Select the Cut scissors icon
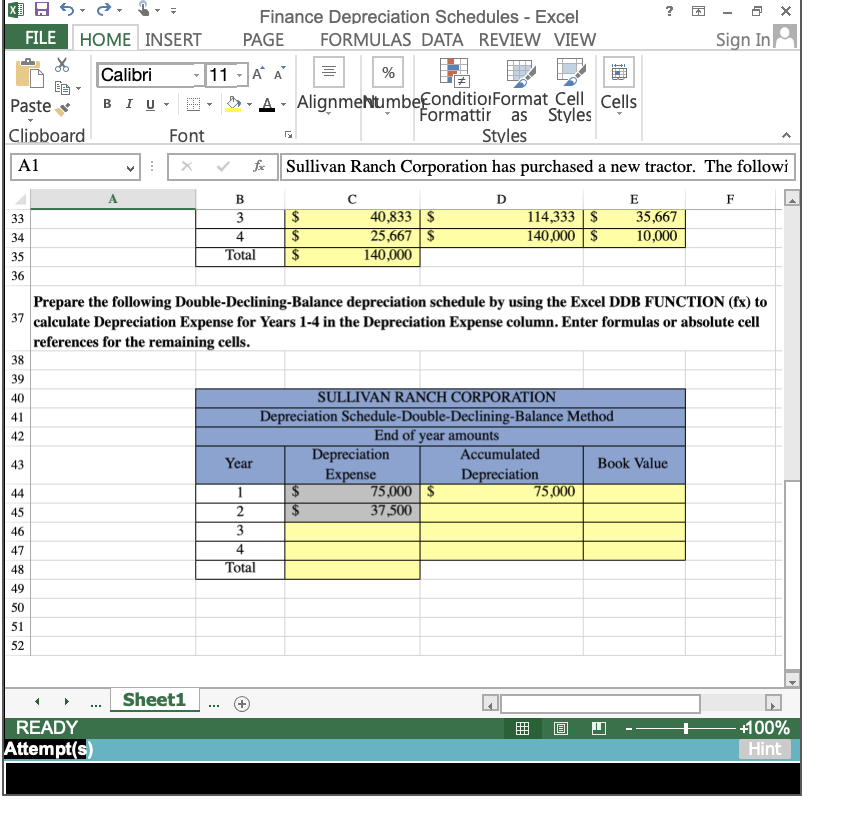 click(x=61, y=65)
